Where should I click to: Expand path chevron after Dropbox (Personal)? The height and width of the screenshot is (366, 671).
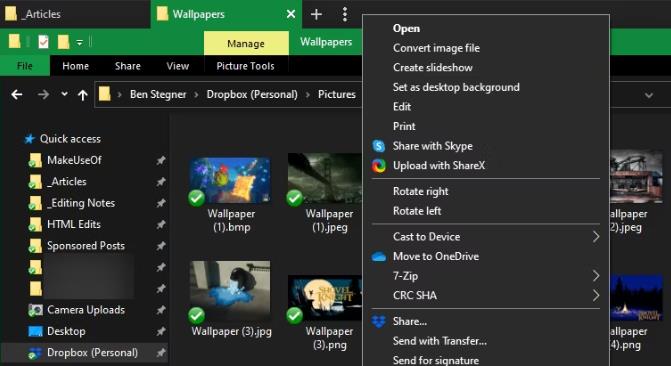pyautogui.click(x=307, y=95)
